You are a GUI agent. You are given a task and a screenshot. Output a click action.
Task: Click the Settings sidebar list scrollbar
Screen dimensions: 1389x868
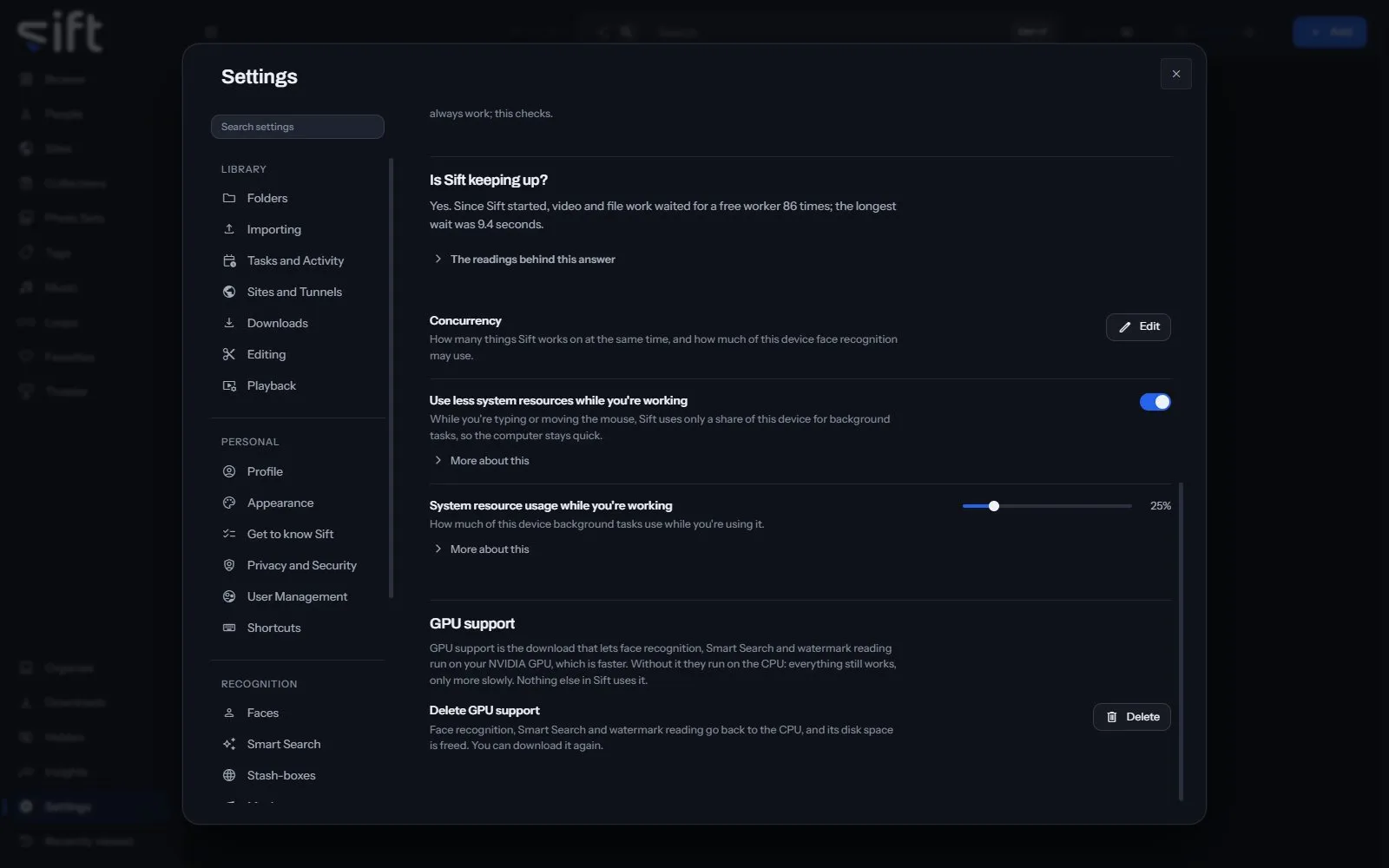tap(391, 378)
